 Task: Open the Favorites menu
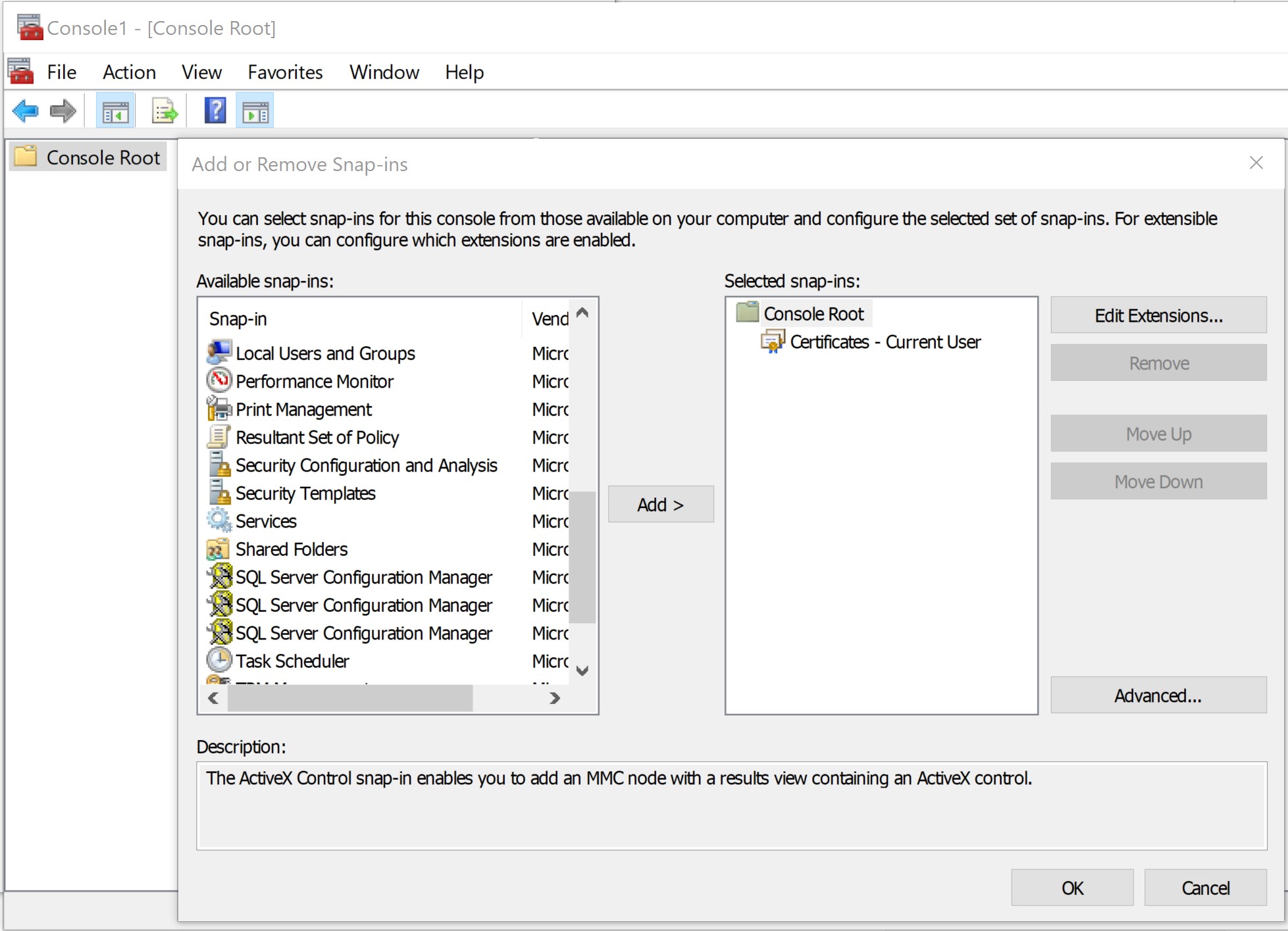(x=285, y=72)
